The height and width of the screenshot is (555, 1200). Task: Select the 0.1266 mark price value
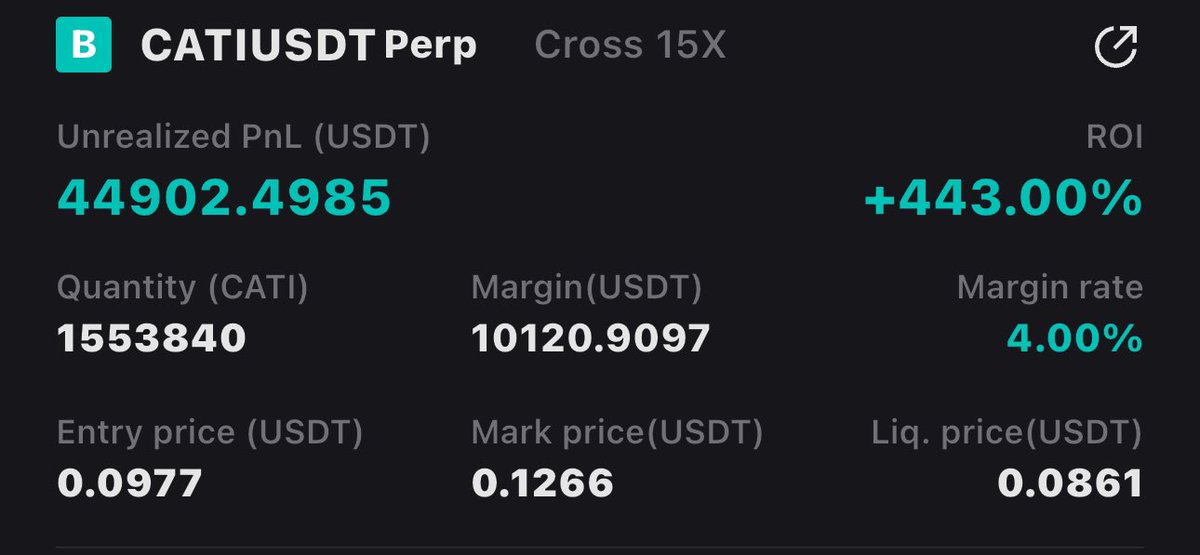pyautogui.click(x=542, y=484)
